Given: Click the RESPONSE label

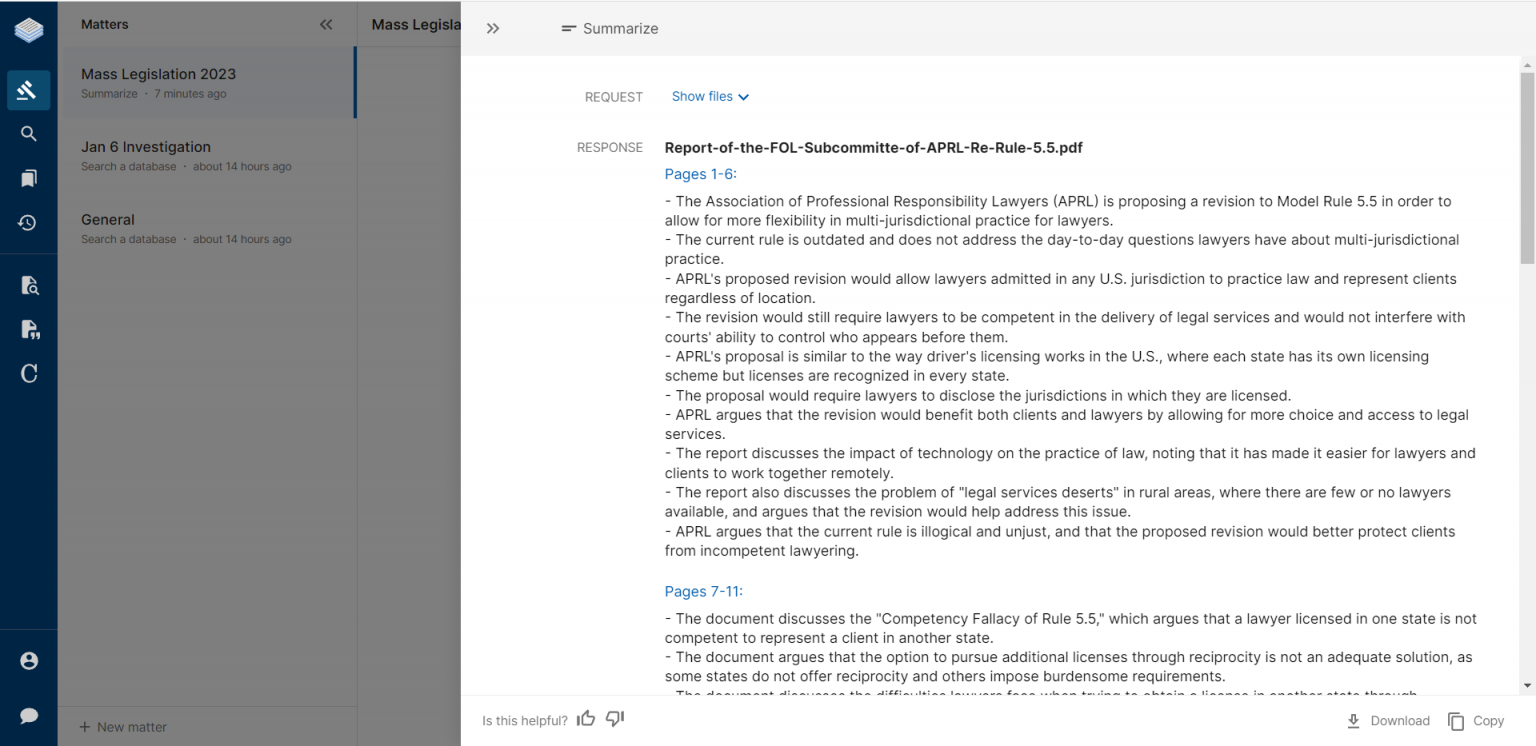Looking at the screenshot, I should coord(610,148).
